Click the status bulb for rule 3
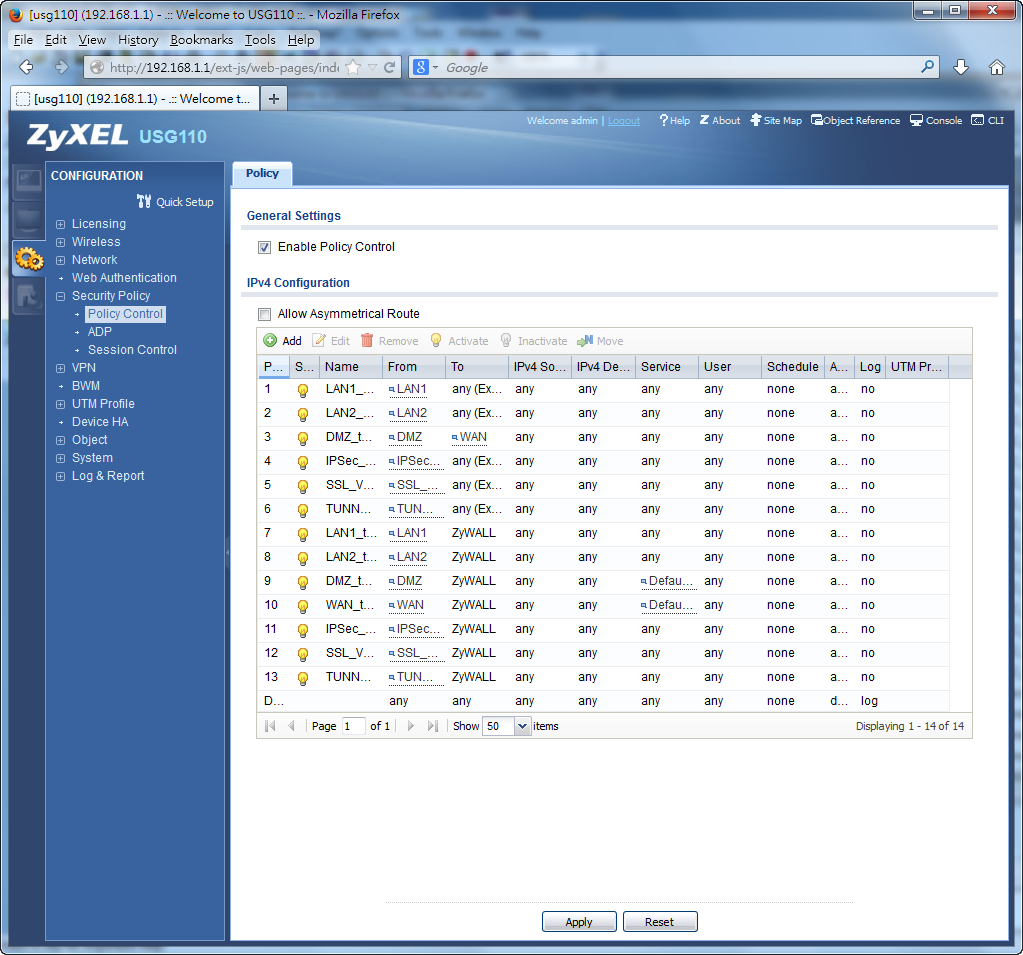This screenshot has height=955, width=1023. tap(303, 438)
